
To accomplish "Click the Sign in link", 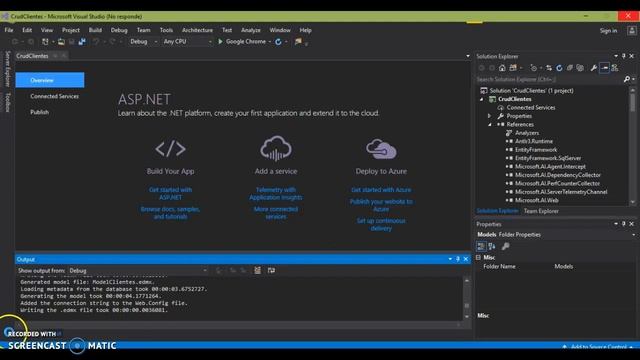I will coord(608,31).
